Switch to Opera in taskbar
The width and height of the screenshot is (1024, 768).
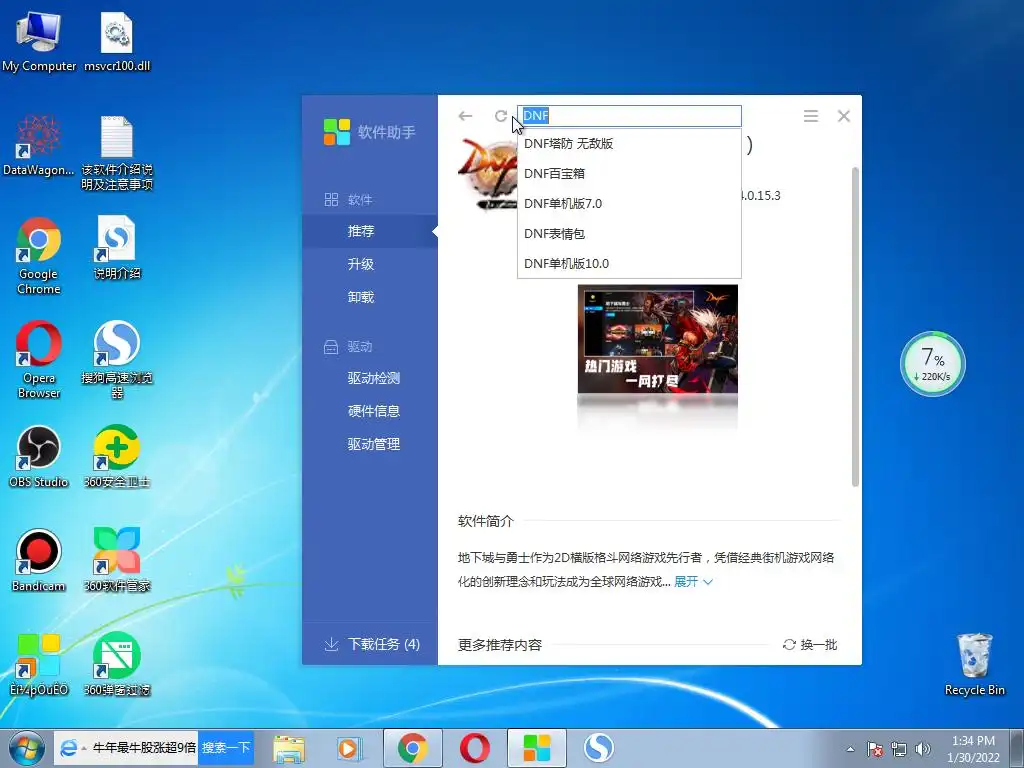(x=475, y=748)
